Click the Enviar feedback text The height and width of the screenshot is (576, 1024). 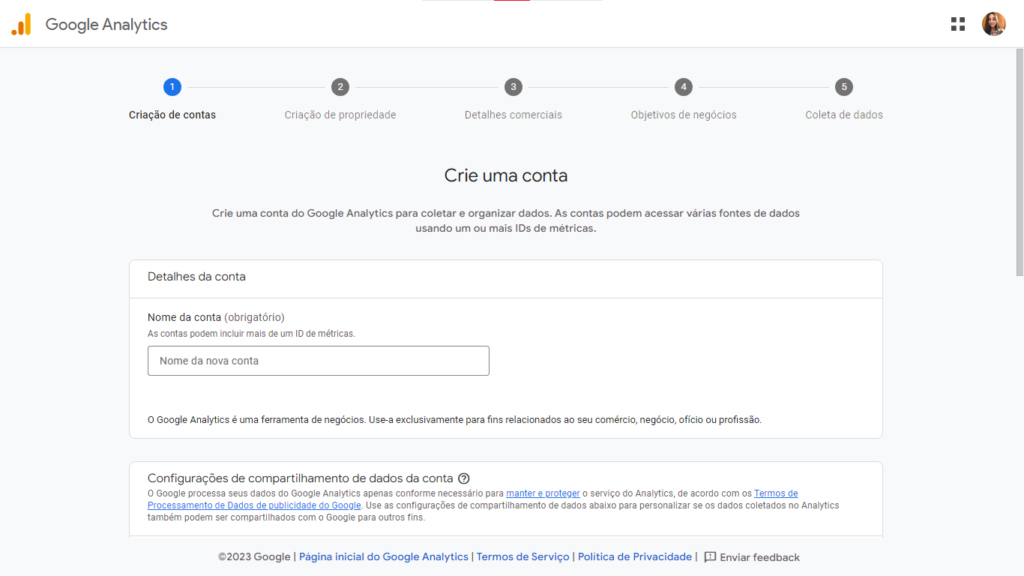pos(760,558)
